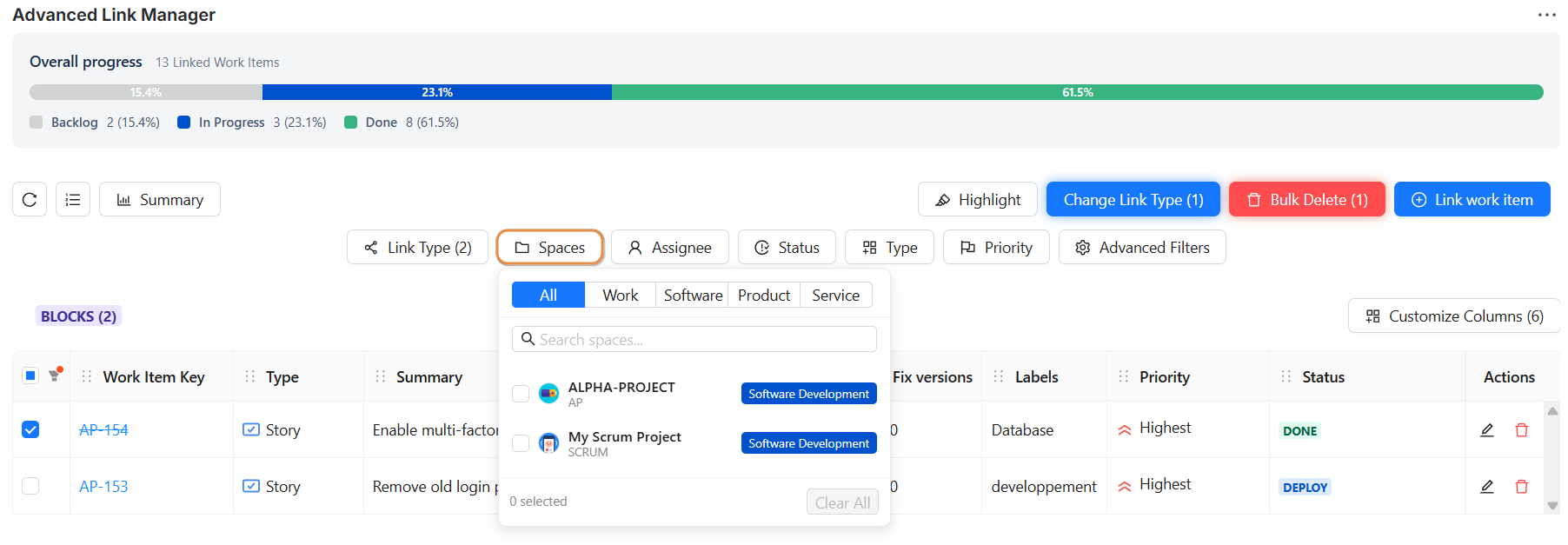Close the Spaces filter dropdown

coord(550,248)
